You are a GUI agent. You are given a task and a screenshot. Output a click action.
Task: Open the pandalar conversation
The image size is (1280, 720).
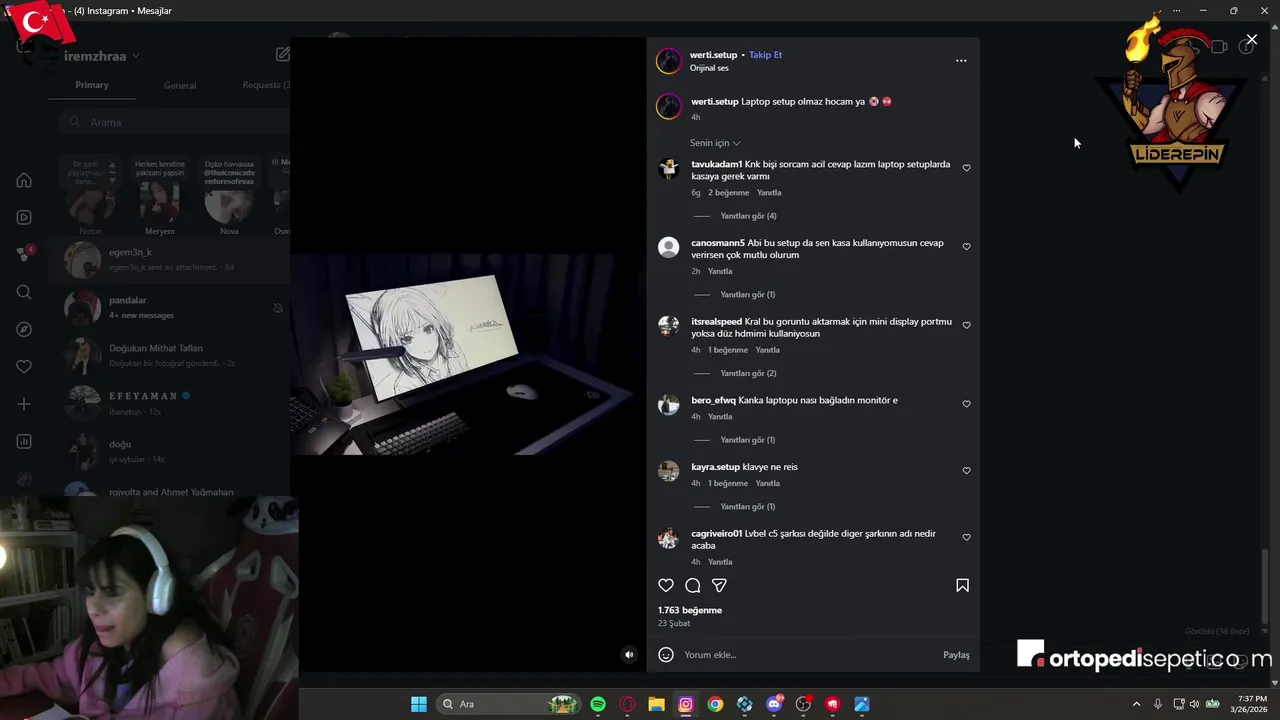(170, 308)
